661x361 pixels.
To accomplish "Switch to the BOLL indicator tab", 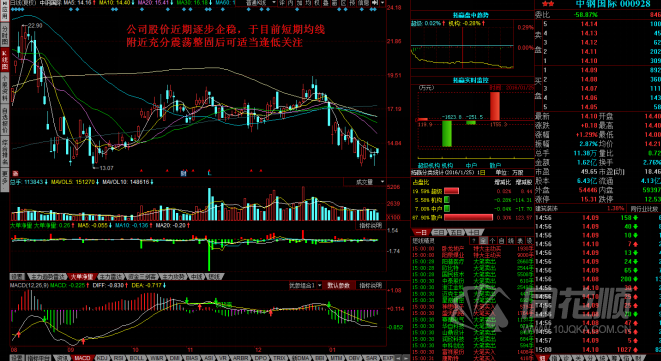I will click(136, 358).
